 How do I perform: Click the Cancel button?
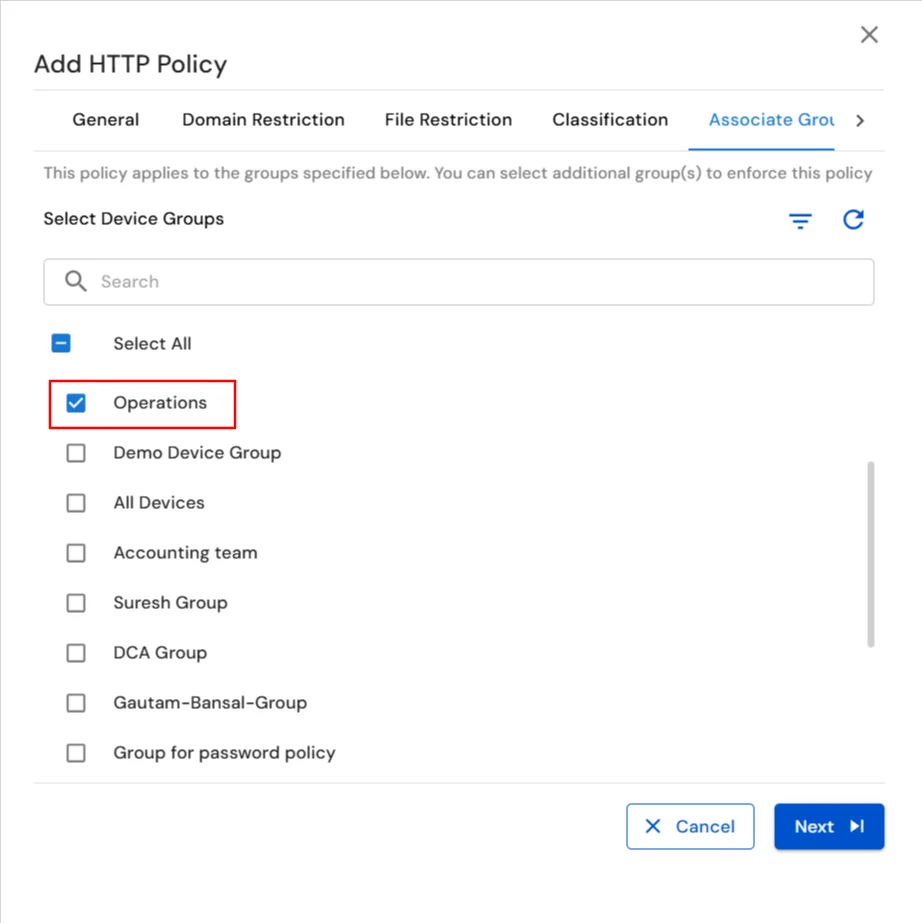[690, 826]
